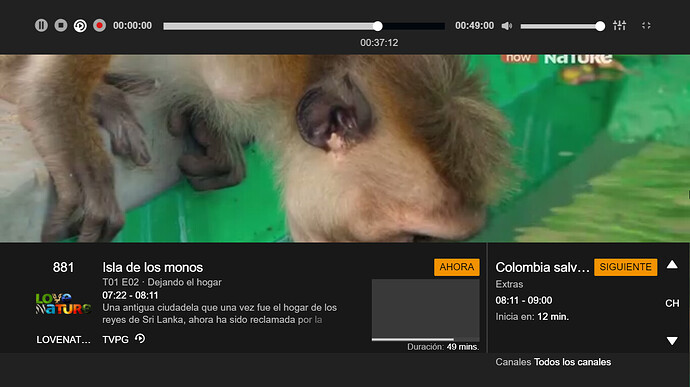Click the AHORA badge
Screen dimensions: 690x387
(x=457, y=267)
